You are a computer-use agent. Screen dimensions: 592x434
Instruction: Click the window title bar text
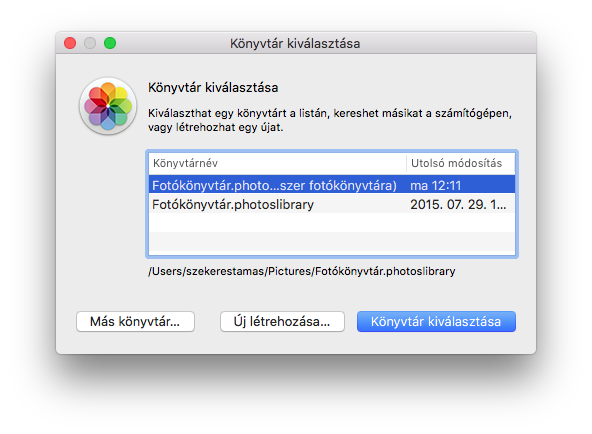[295, 43]
